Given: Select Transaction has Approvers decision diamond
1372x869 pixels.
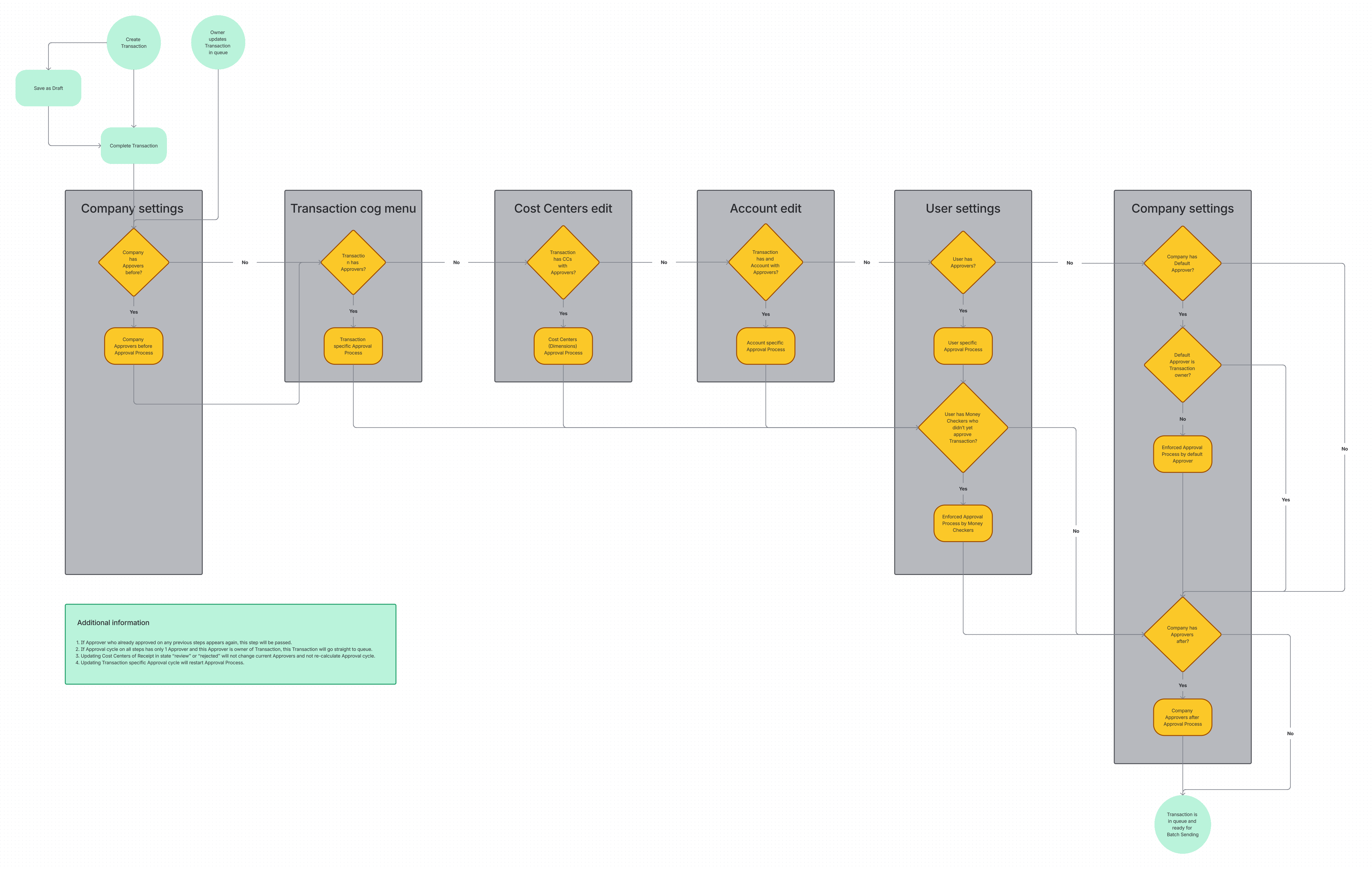Looking at the screenshot, I should click(353, 262).
